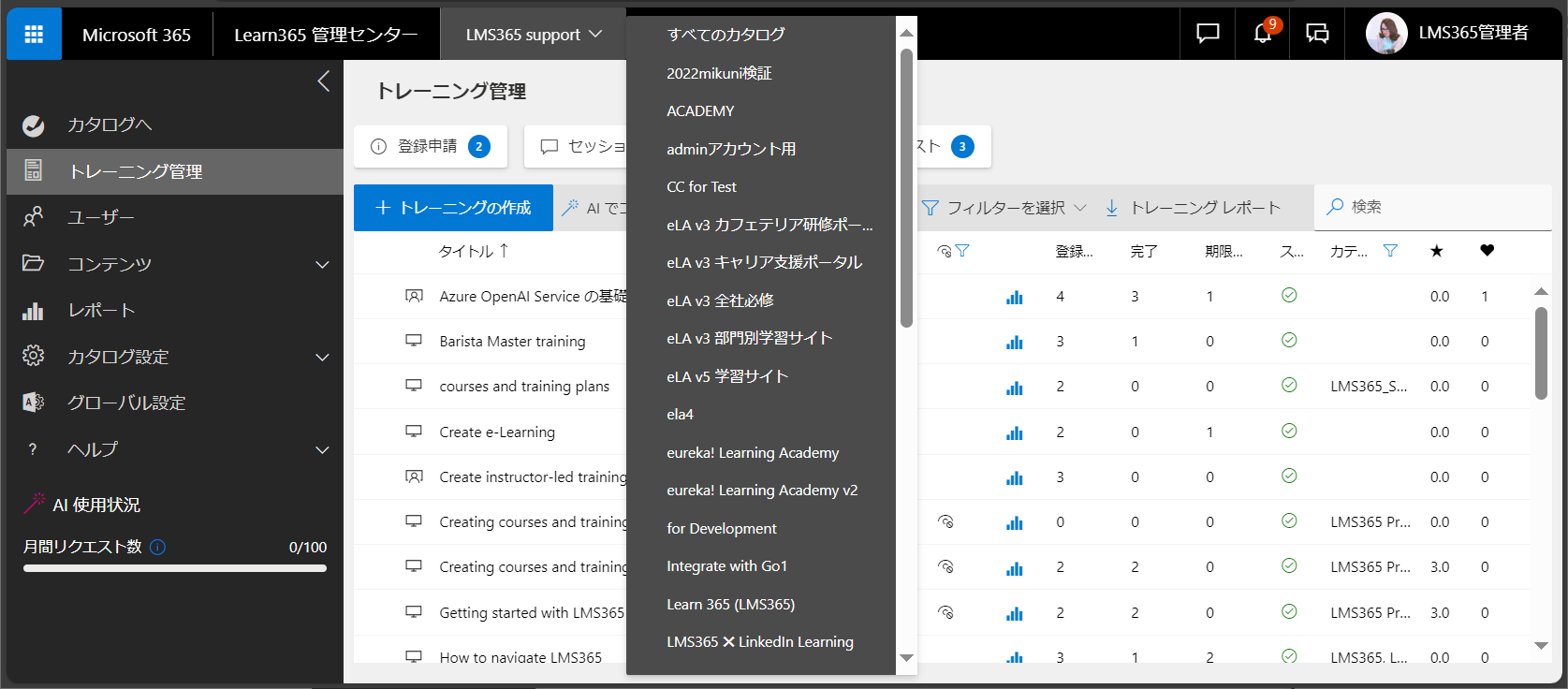Open the chat message icon in header
Viewport: 1568px width, 689px height.
1208,34
